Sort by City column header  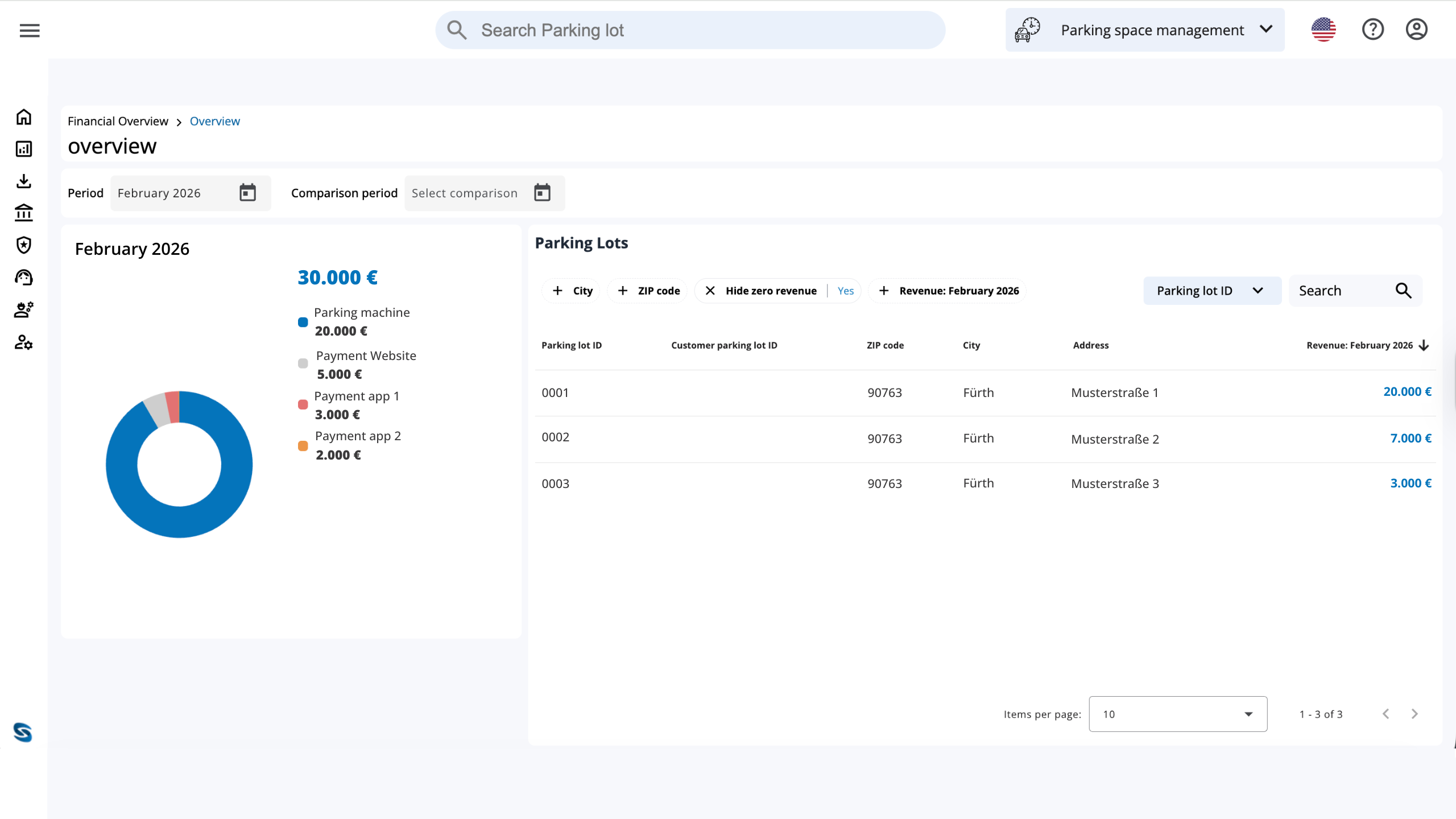click(x=971, y=345)
